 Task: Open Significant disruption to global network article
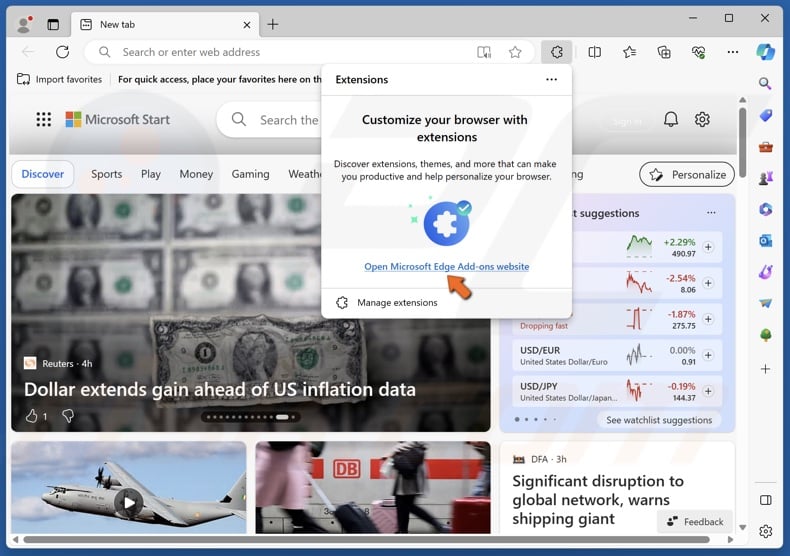click(x=598, y=500)
